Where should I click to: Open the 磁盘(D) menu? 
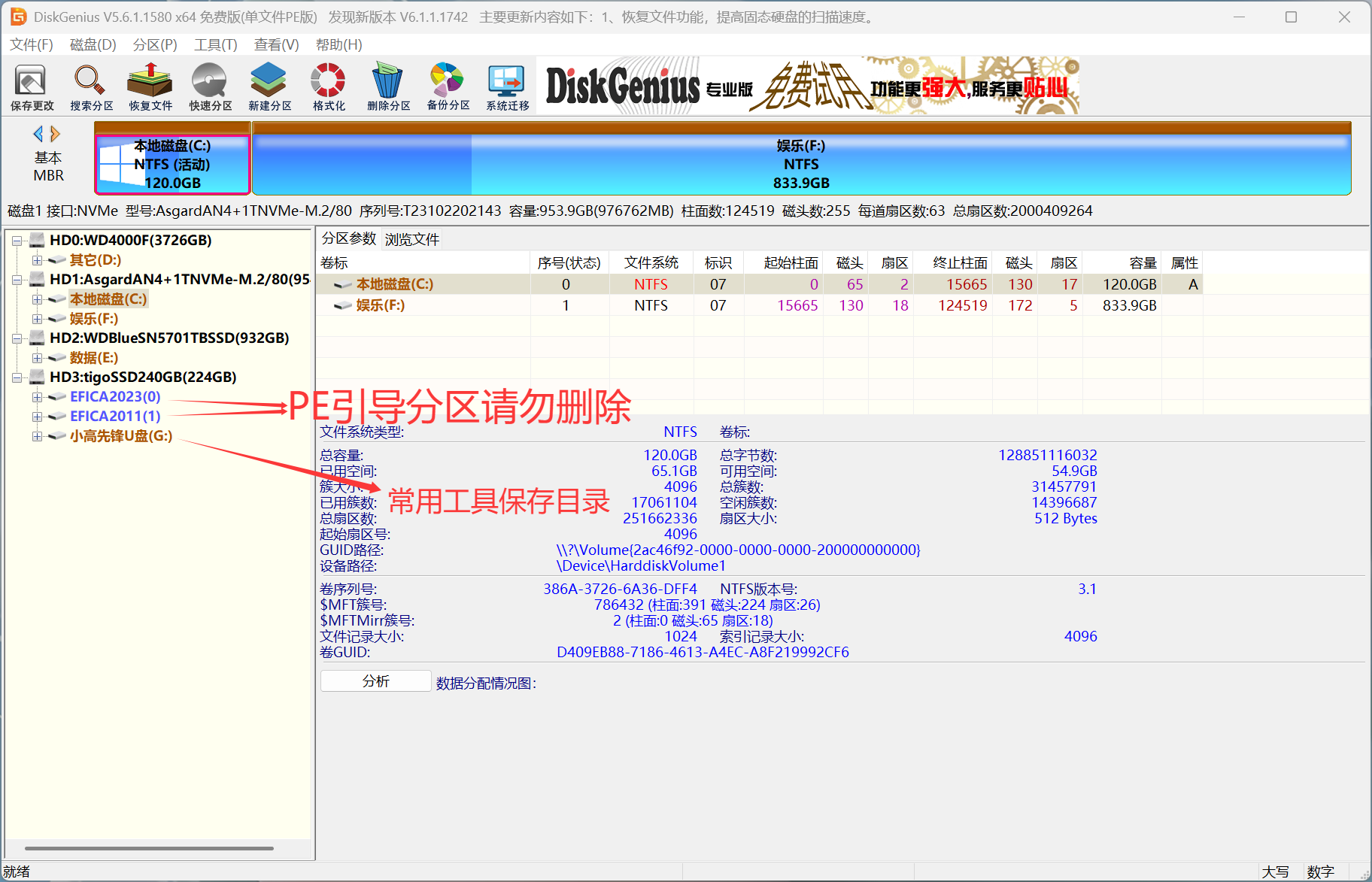93,45
